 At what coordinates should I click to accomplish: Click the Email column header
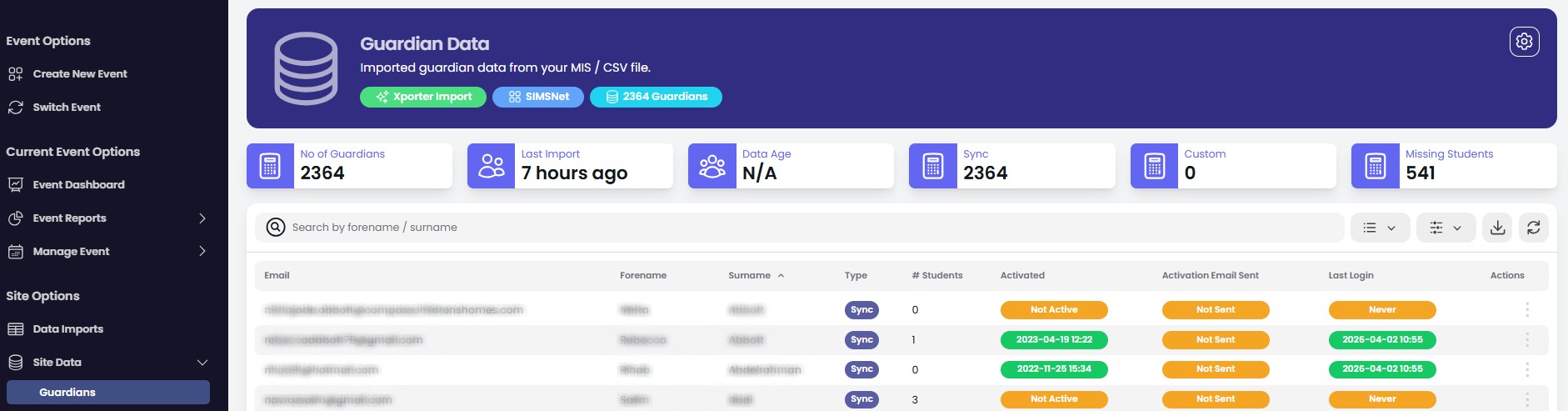pyautogui.click(x=277, y=275)
